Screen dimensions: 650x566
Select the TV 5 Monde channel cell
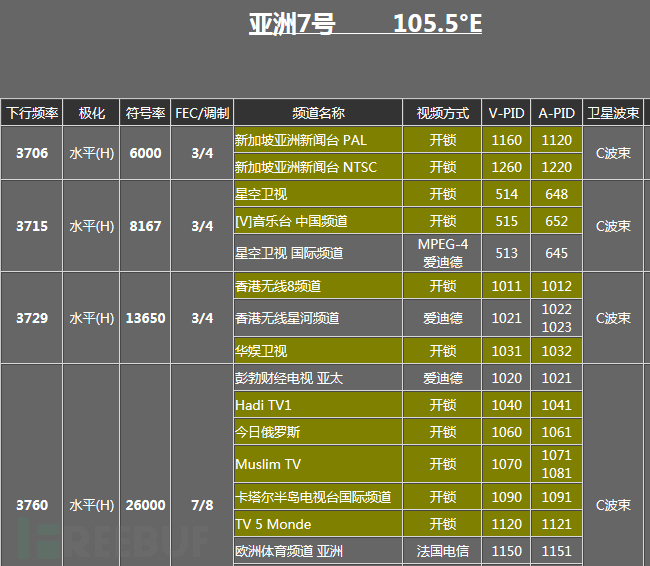pyautogui.click(x=318, y=524)
